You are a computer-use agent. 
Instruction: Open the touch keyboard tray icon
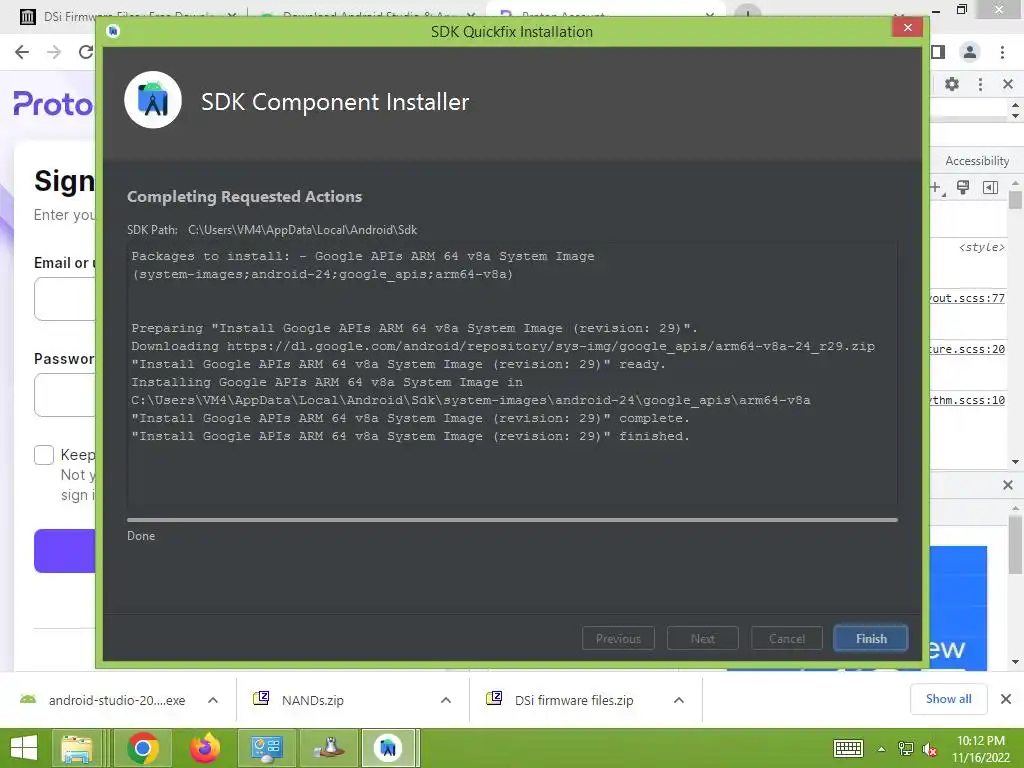point(848,748)
